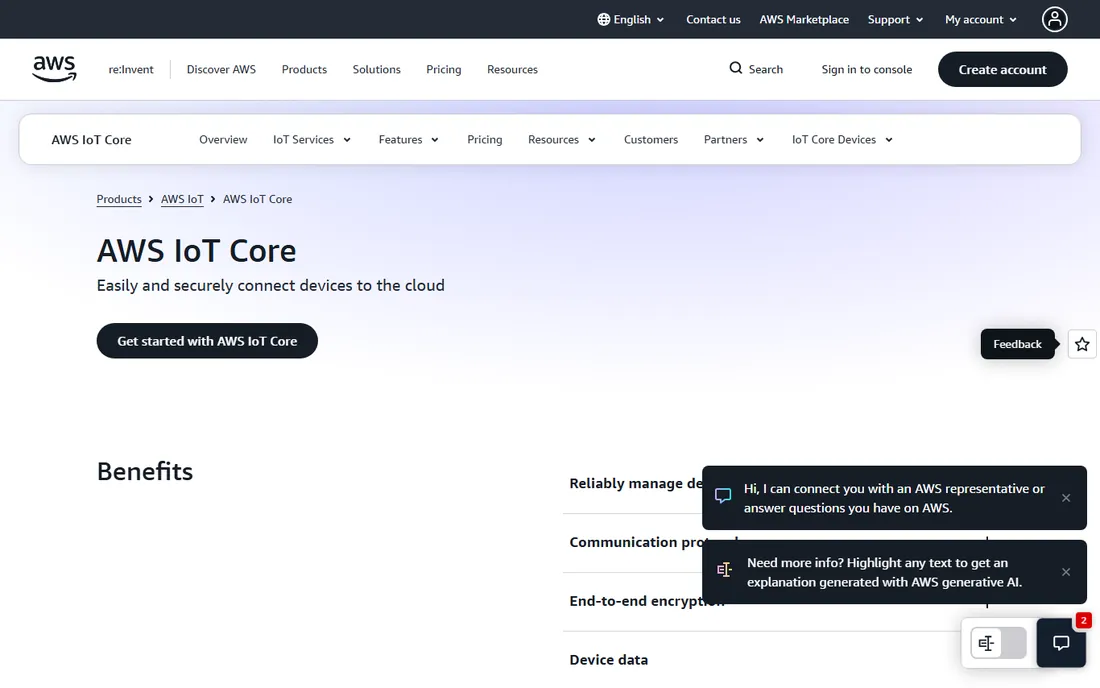The image size is (1100, 688).
Task: Open Resources in the main navigation
Action: 512,69
